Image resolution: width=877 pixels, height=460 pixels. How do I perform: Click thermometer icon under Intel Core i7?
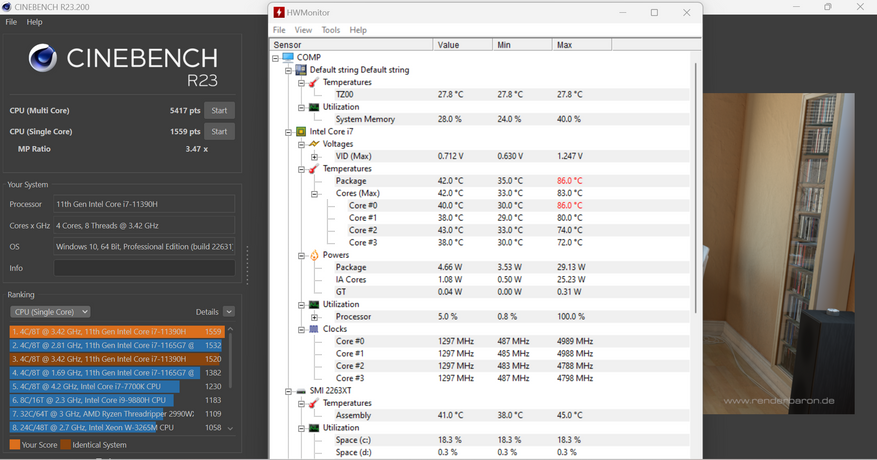pos(314,168)
